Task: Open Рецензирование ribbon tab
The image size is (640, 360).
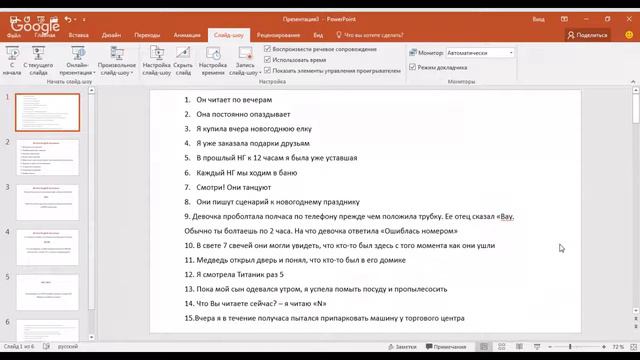Action: pos(278,35)
